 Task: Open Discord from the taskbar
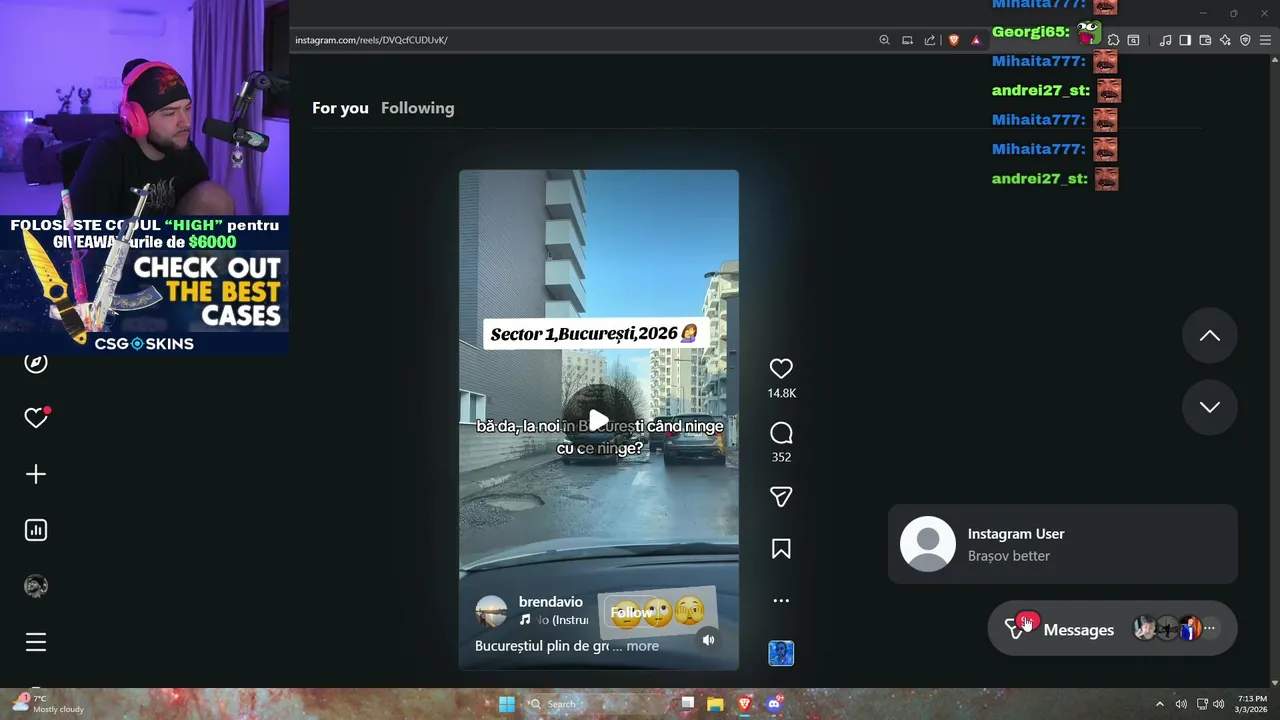pyautogui.click(x=773, y=704)
